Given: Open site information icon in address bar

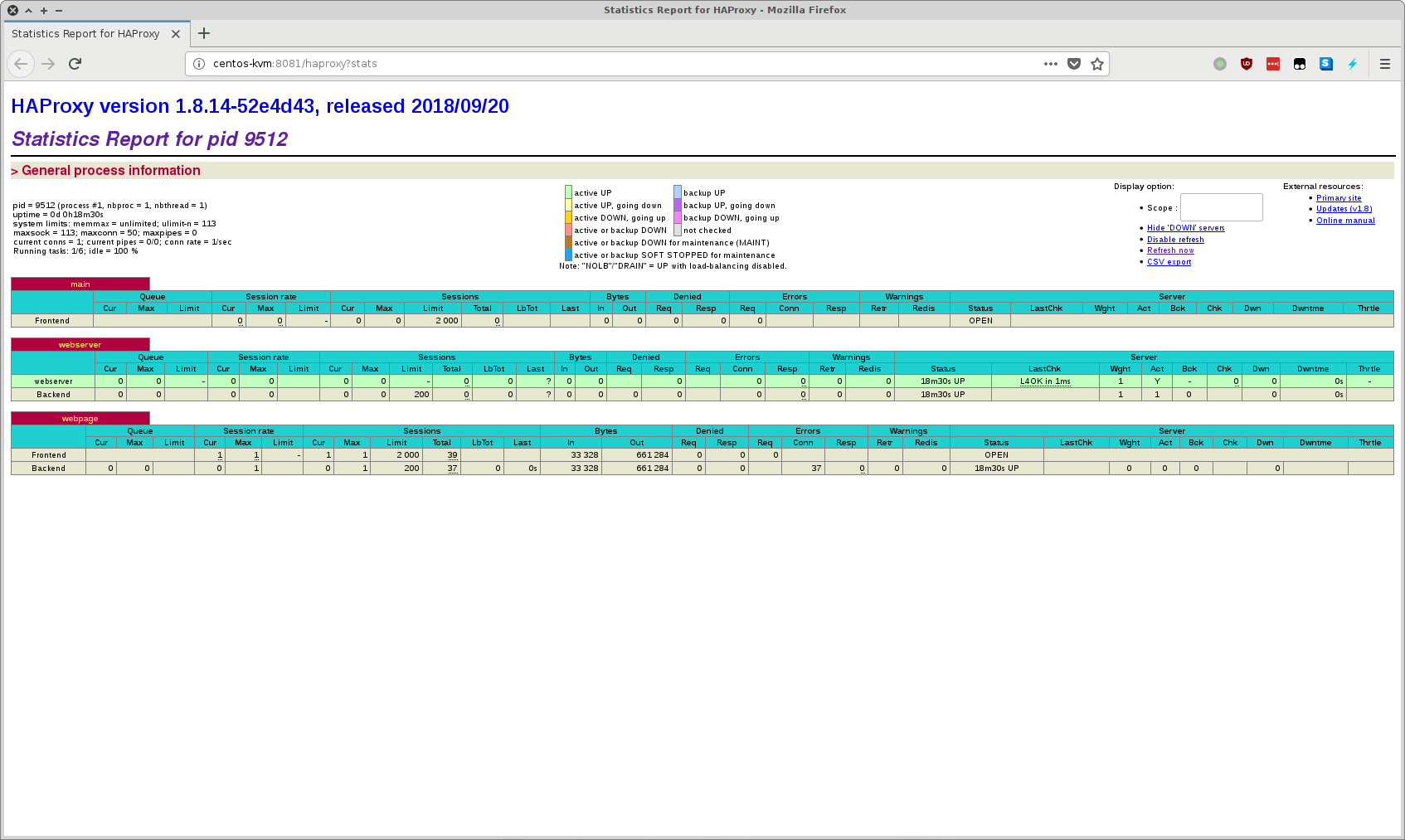Looking at the screenshot, I should pyautogui.click(x=199, y=64).
